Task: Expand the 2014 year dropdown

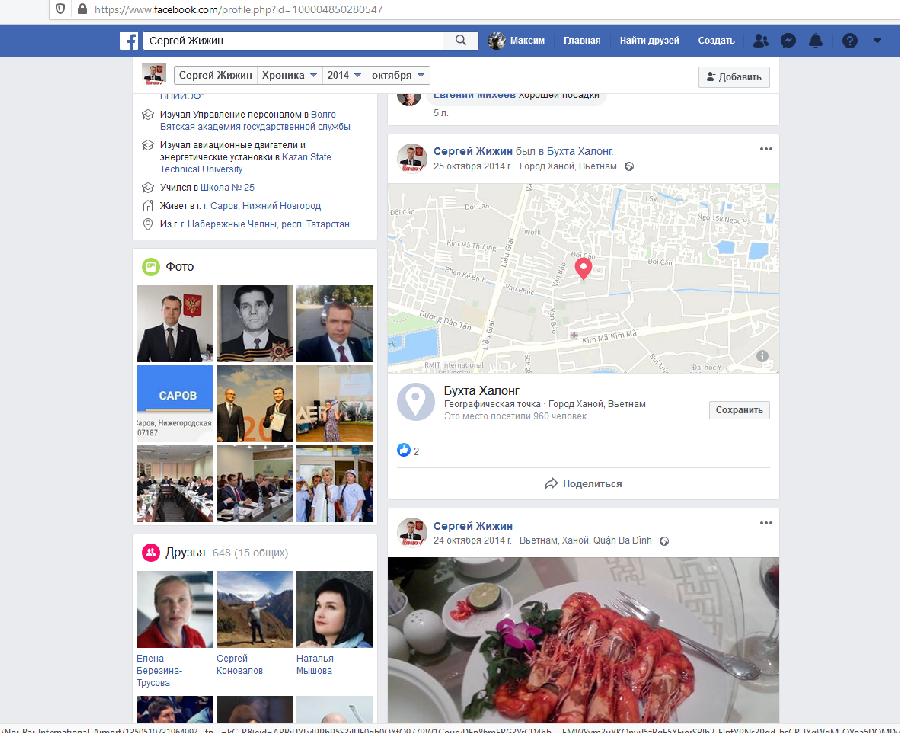Action: [x=343, y=76]
